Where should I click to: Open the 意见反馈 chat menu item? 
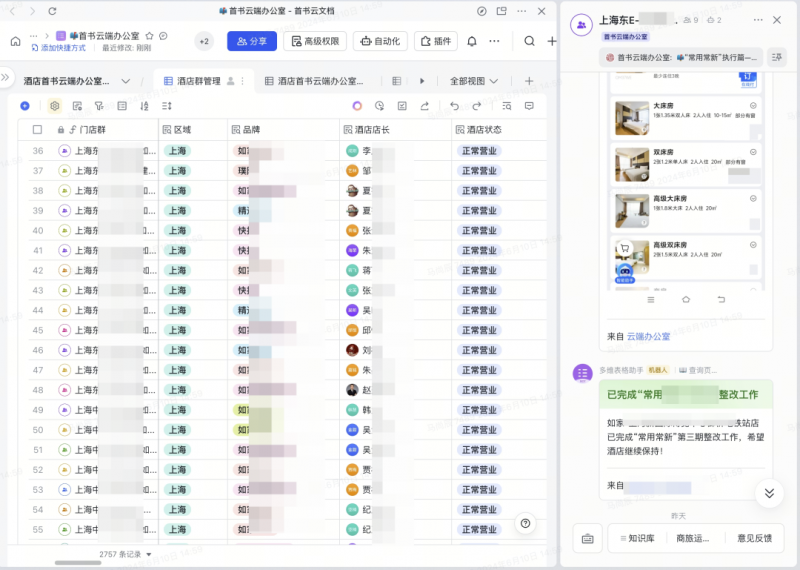755,538
